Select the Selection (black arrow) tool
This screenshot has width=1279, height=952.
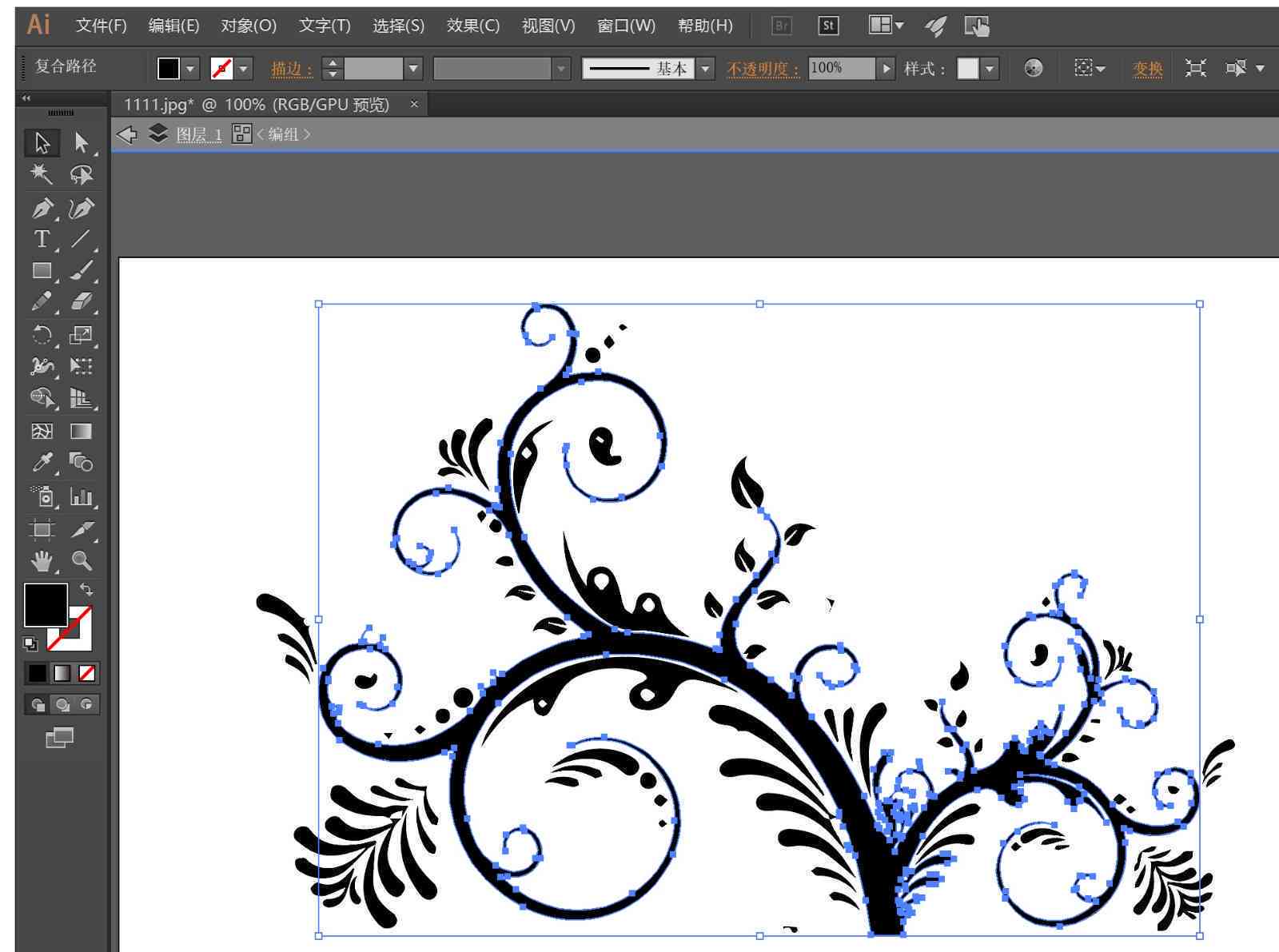point(42,142)
